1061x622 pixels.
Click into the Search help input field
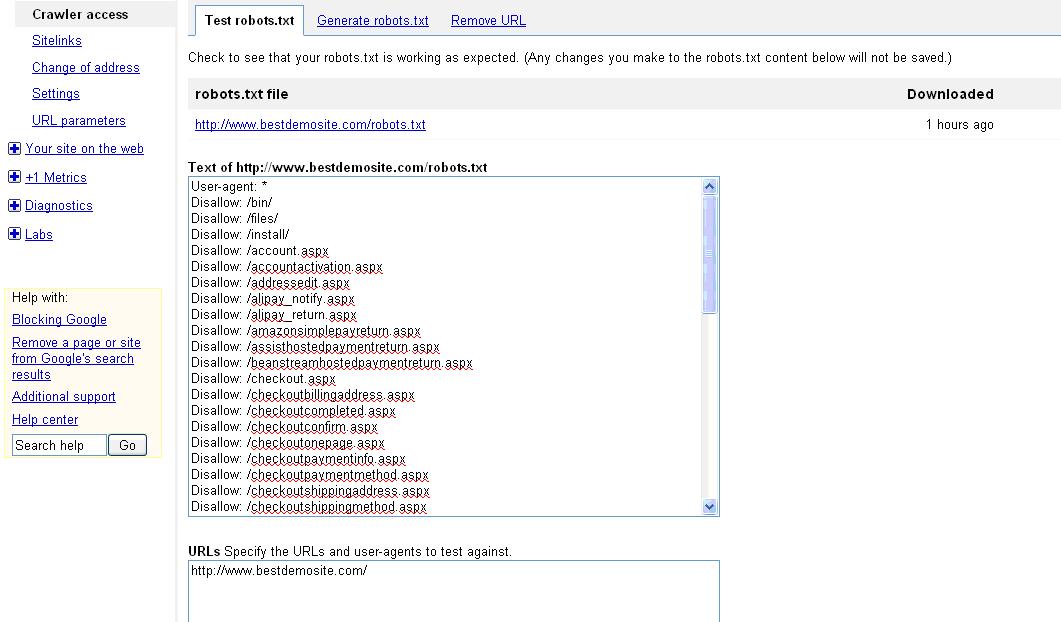tap(59, 445)
